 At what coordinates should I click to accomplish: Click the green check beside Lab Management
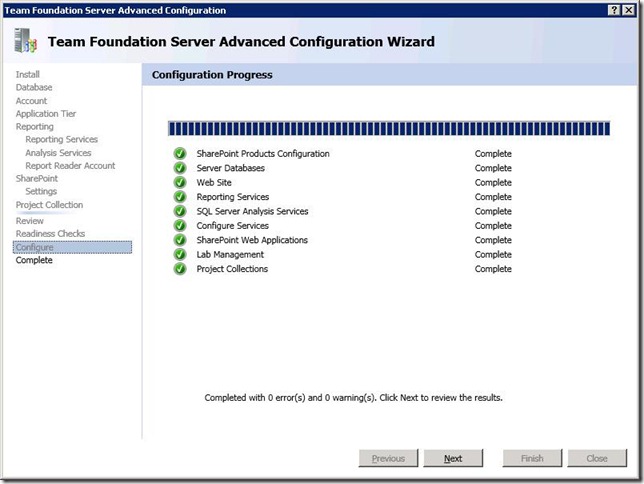(x=180, y=254)
